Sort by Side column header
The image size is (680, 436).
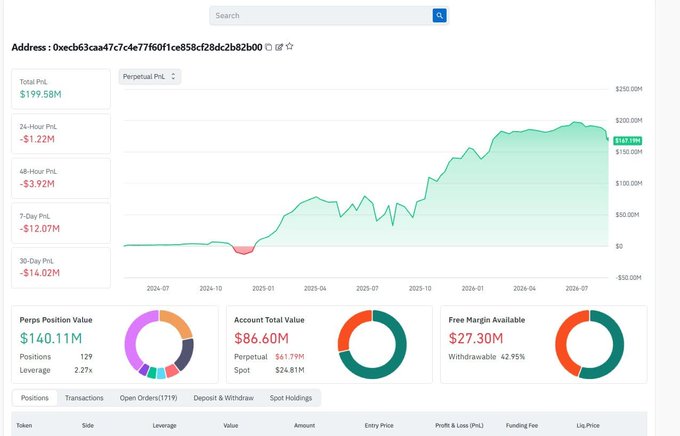(88, 426)
